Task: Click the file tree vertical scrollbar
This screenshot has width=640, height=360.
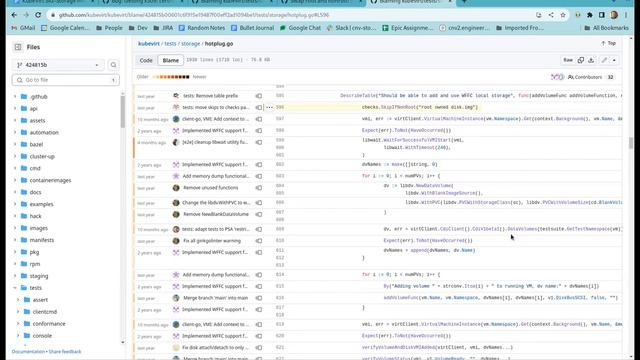Action: click(122, 111)
